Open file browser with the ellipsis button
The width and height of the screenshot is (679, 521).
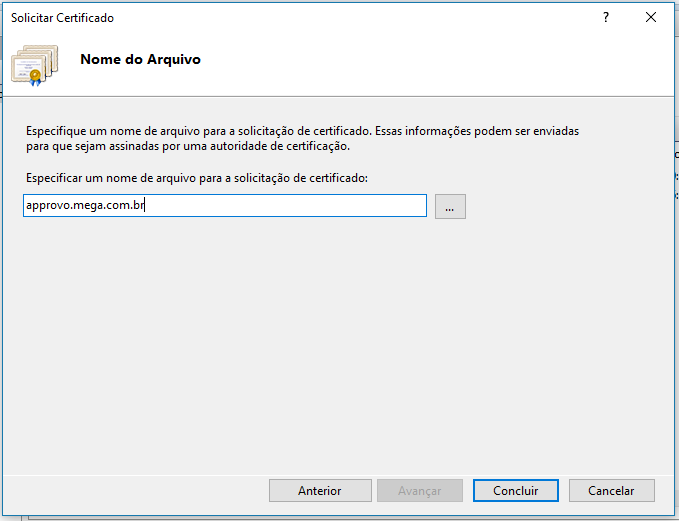[450, 206]
